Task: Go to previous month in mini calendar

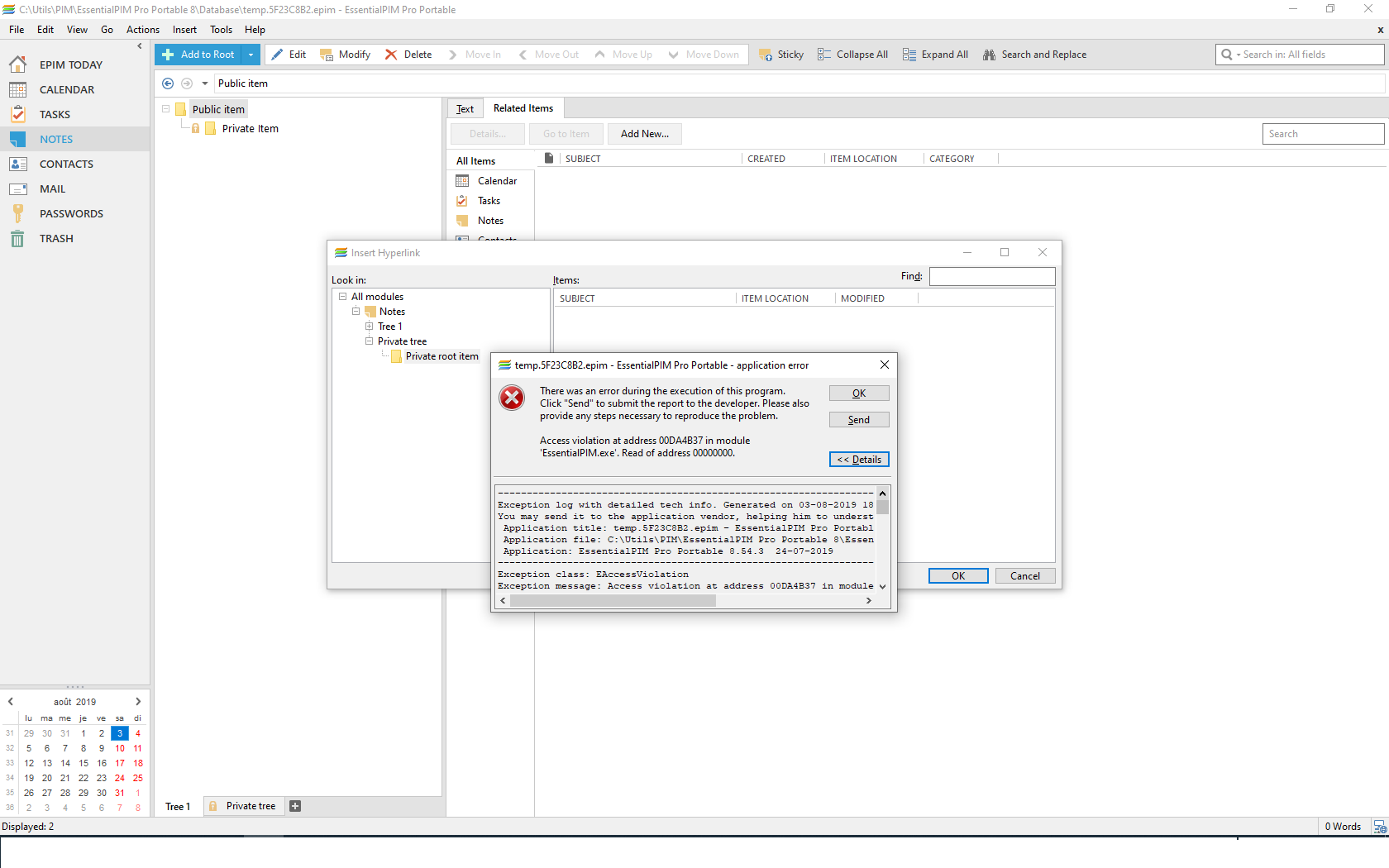Action: tap(11, 702)
